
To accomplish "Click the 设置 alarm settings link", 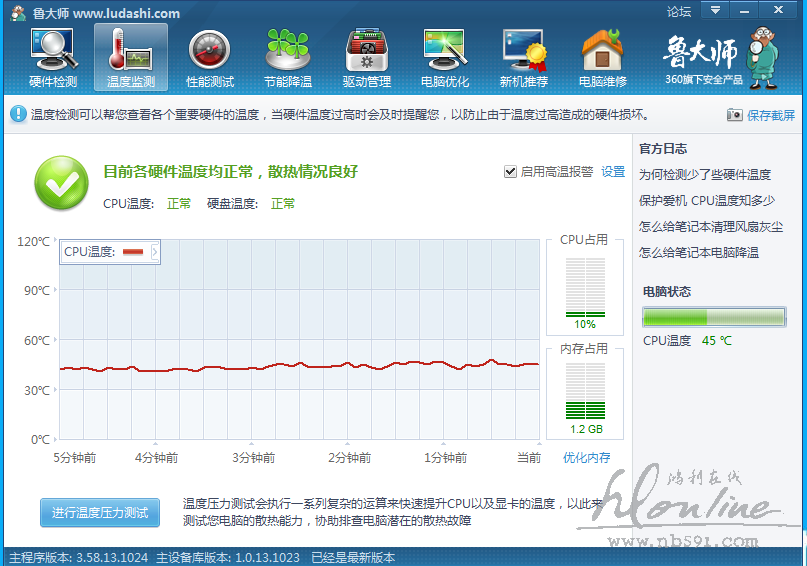I will (x=613, y=172).
